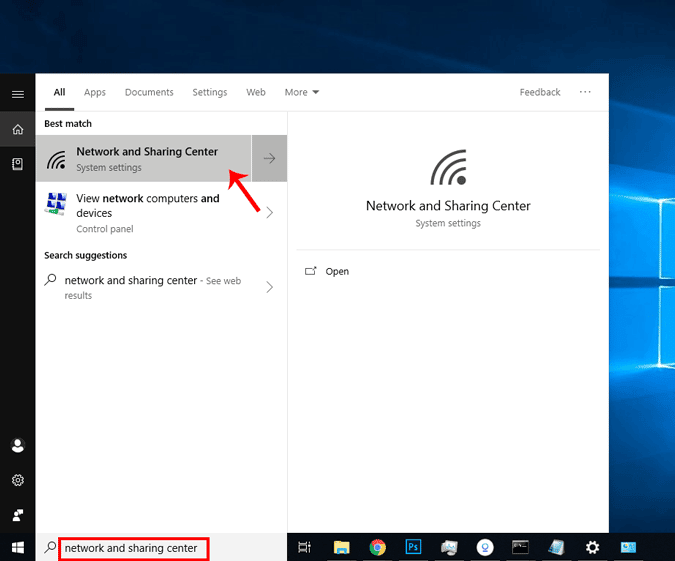This screenshot has width=675, height=561.
Task: Open the white circular app icon on taskbar
Action: [x=485, y=547]
